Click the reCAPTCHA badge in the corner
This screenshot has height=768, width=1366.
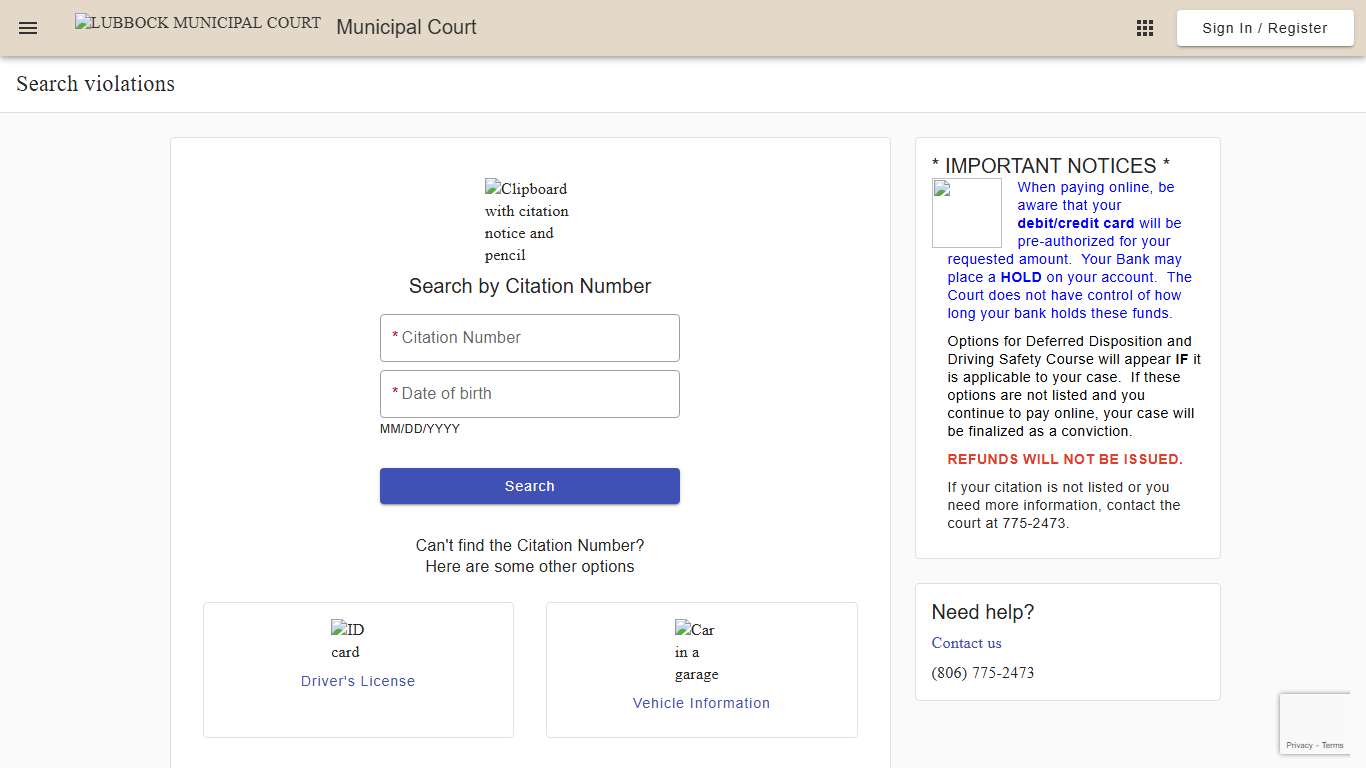click(x=1315, y=723)
